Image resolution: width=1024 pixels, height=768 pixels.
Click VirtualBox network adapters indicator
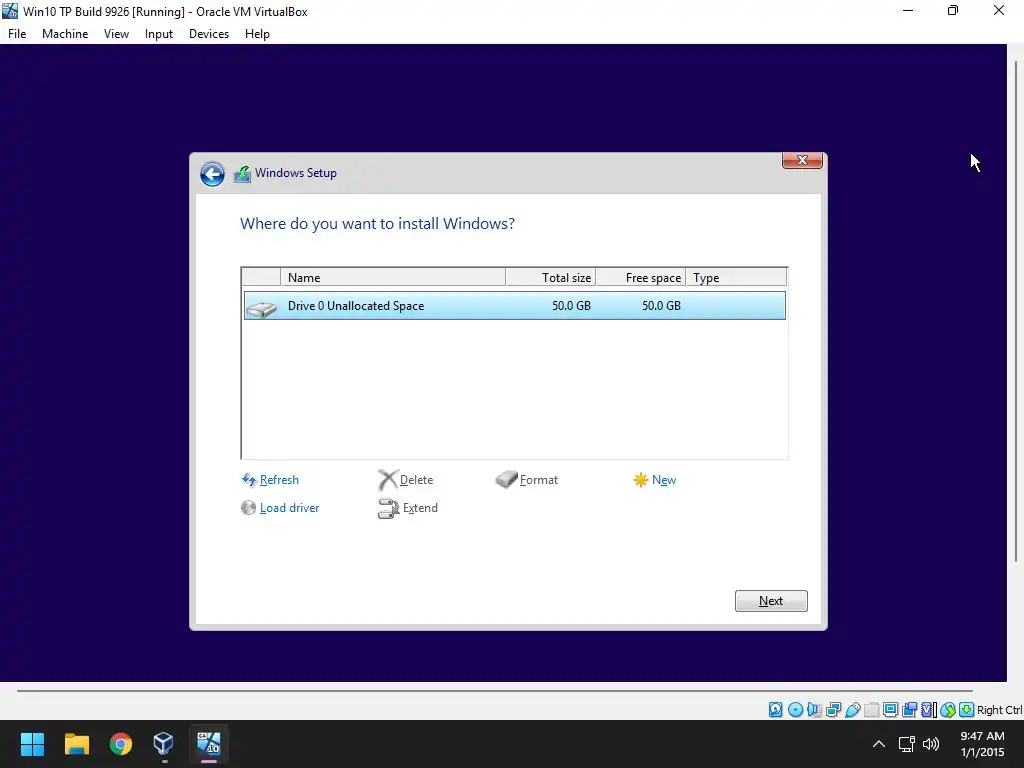coord(833,710)
